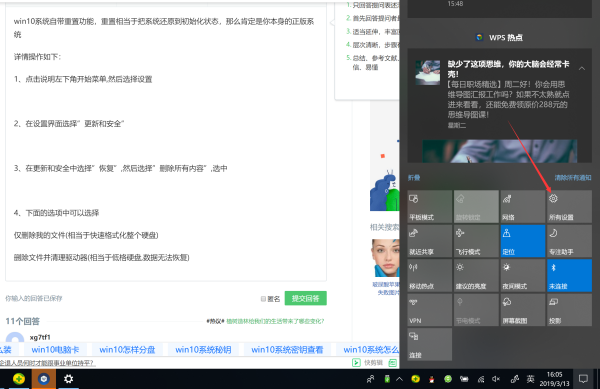Viewport: 600px width, 389px height.
Task: Collapse the WPS 热点 notification chevron
Action: coord(582,68)
